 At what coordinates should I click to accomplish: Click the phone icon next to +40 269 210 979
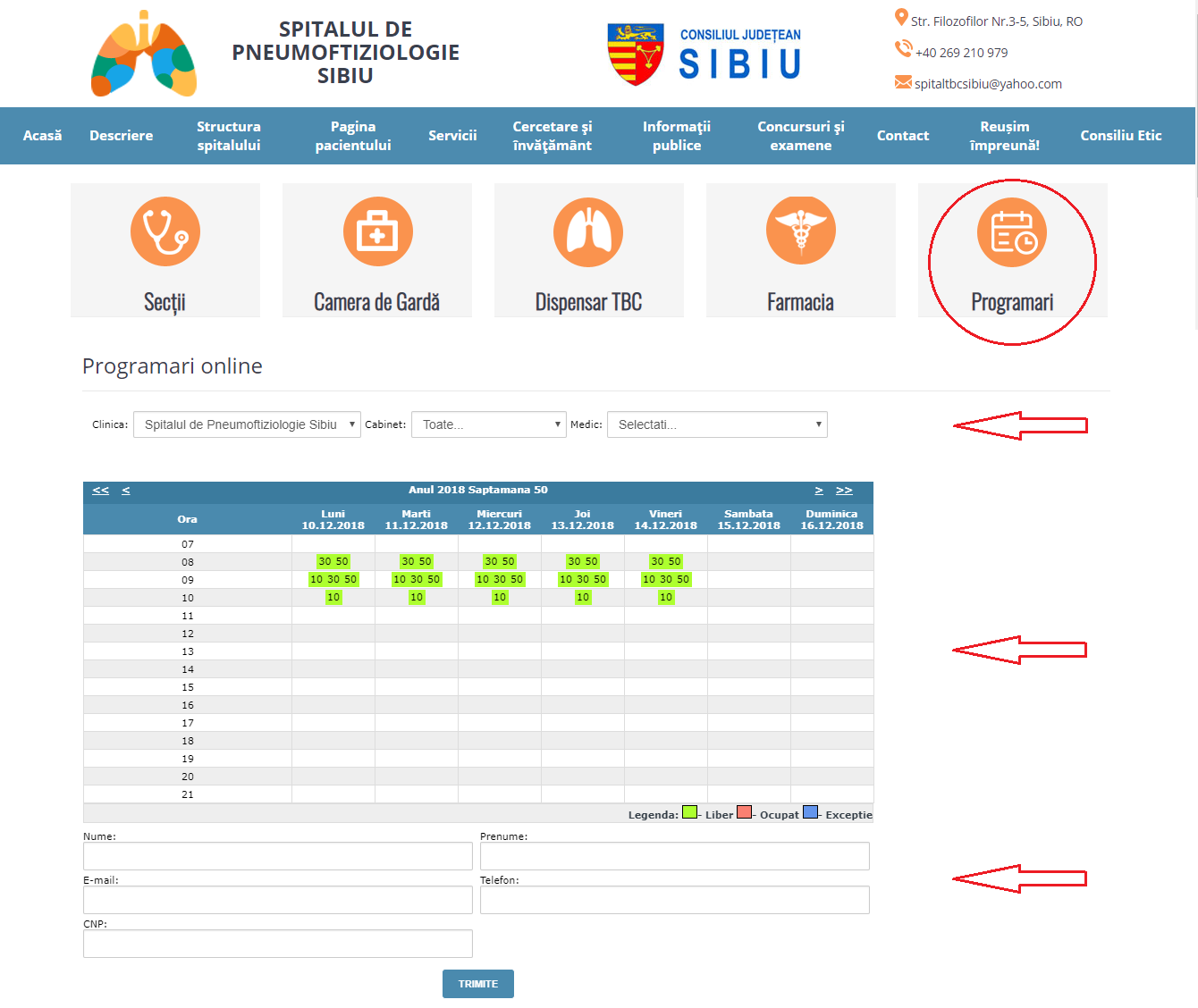[902, 49]
